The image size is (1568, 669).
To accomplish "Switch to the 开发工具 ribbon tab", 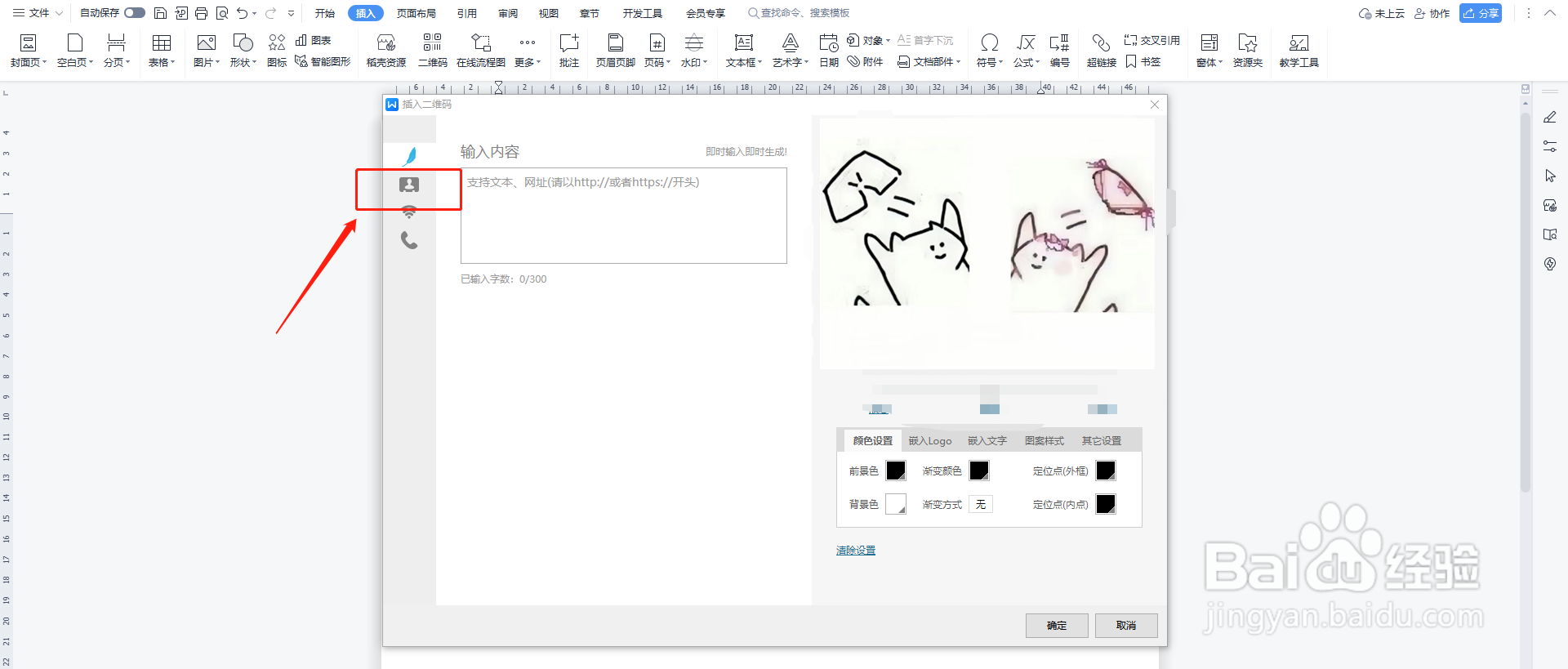I will point(643,13).
